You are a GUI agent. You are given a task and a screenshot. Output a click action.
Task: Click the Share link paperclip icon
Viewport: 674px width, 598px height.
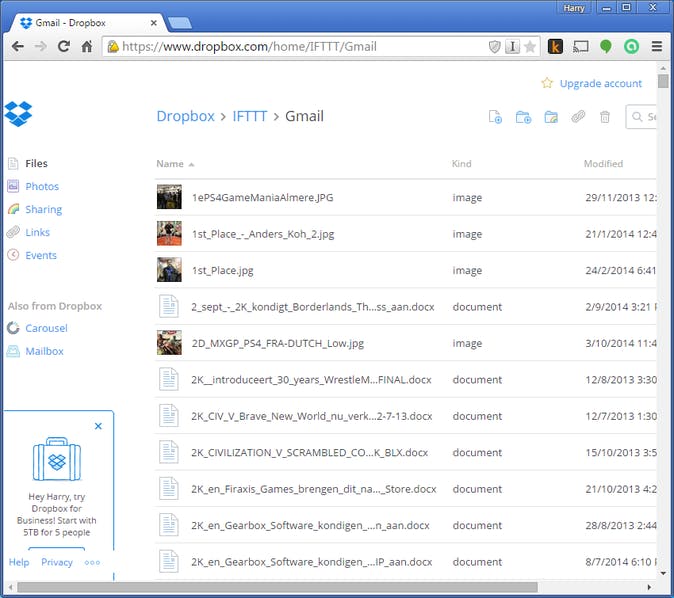(578, 117)
